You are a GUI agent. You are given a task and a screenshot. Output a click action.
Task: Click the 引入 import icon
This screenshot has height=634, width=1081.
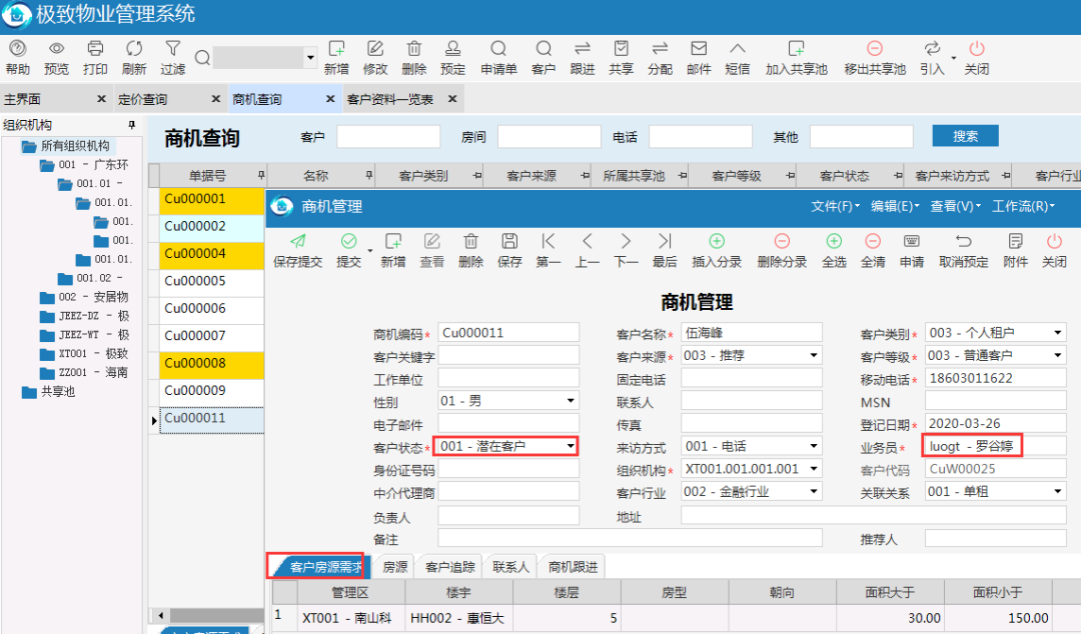pos(932,48)
